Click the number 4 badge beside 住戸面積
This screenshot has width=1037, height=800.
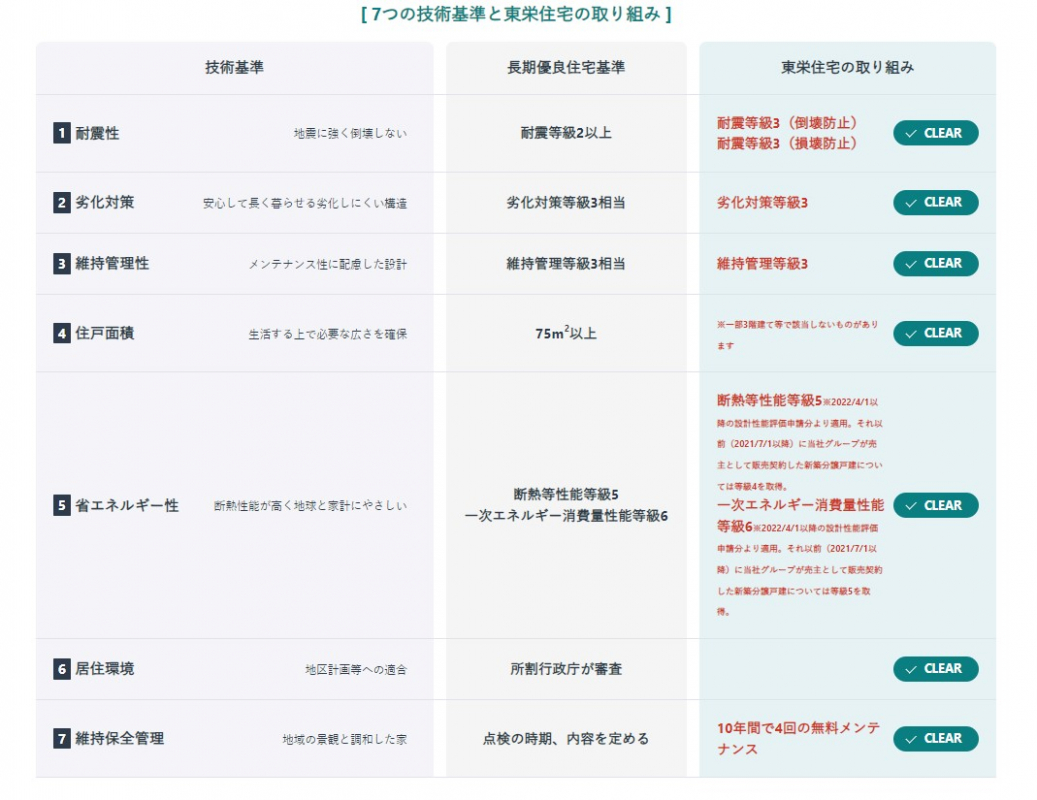coord(62,333)
